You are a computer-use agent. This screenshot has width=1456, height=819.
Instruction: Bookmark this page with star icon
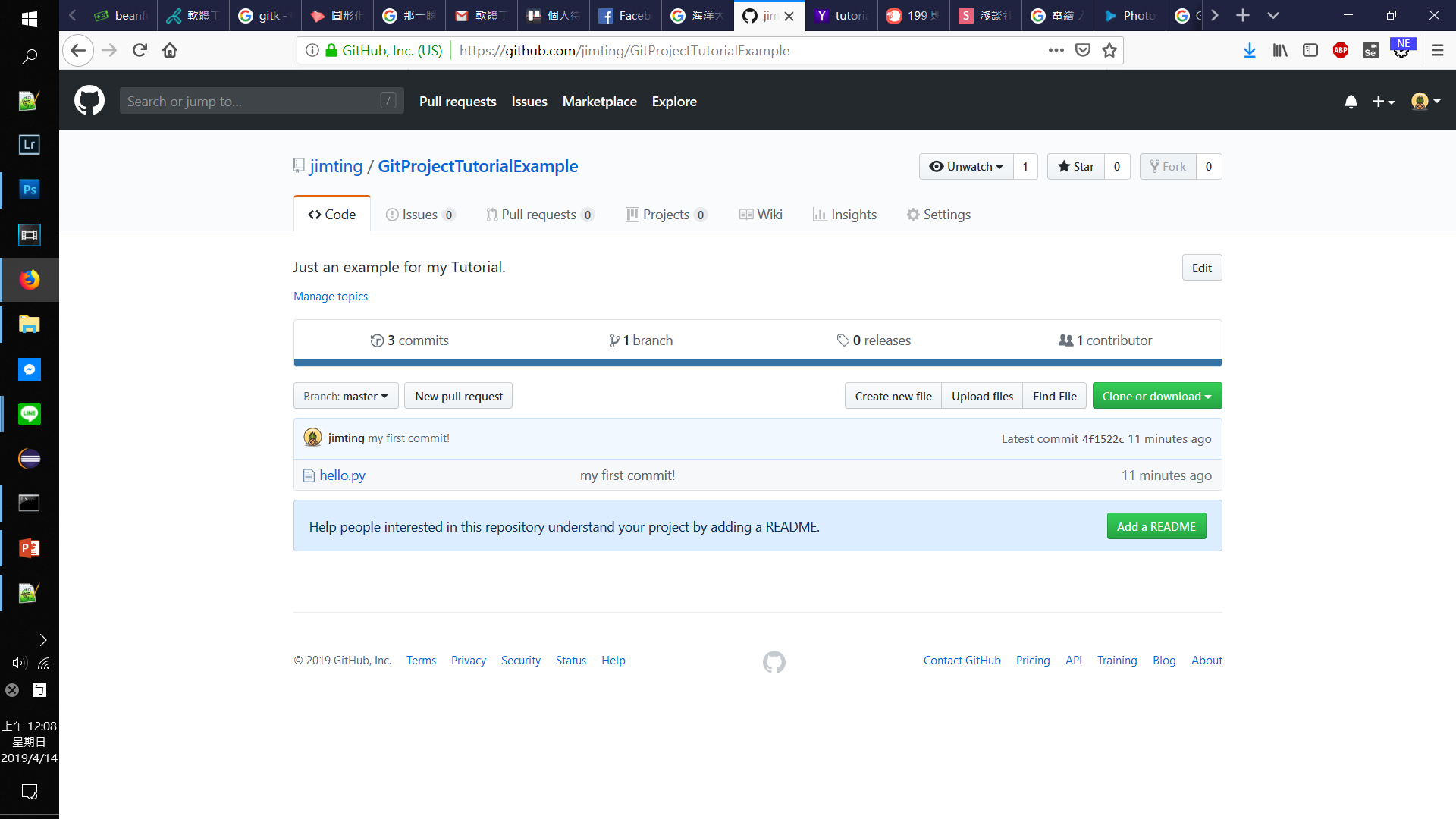pos(1109,51)
